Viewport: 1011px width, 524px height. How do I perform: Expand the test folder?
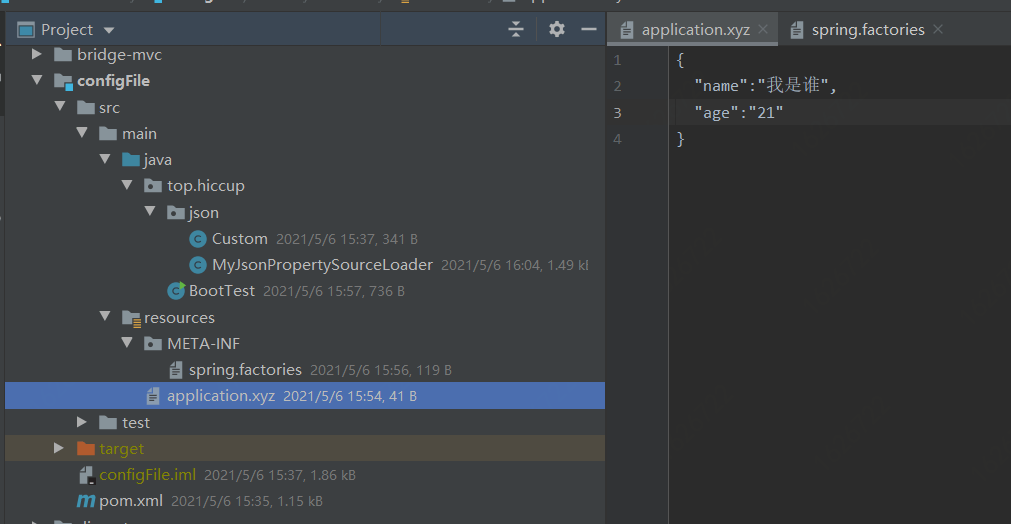pos(82,422)
